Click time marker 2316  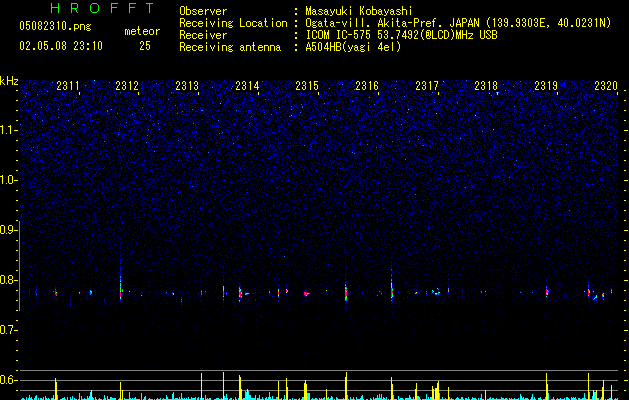tap(367, 86)
